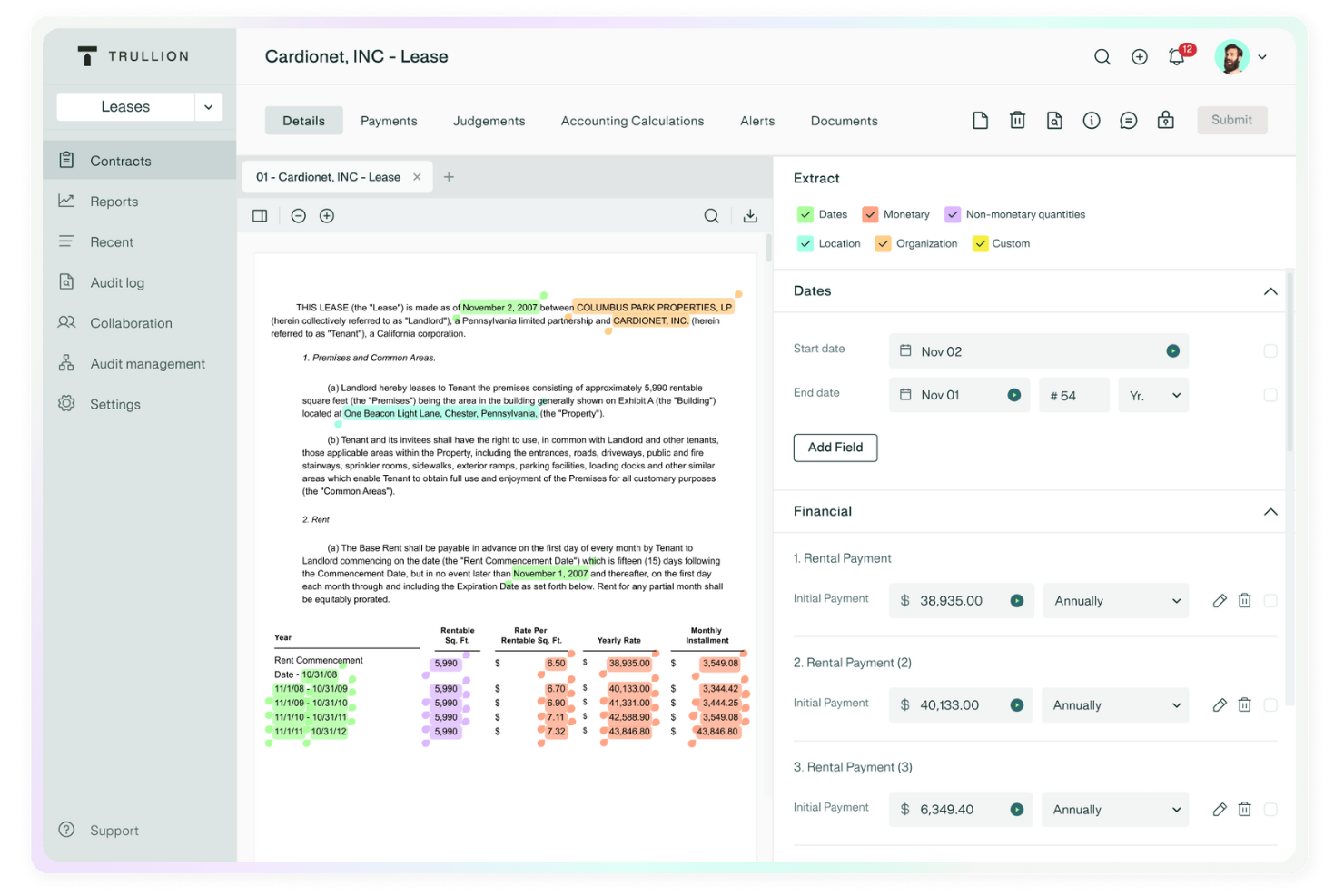Click the Add Field button

pyautogui.click(x=835, y=448)
